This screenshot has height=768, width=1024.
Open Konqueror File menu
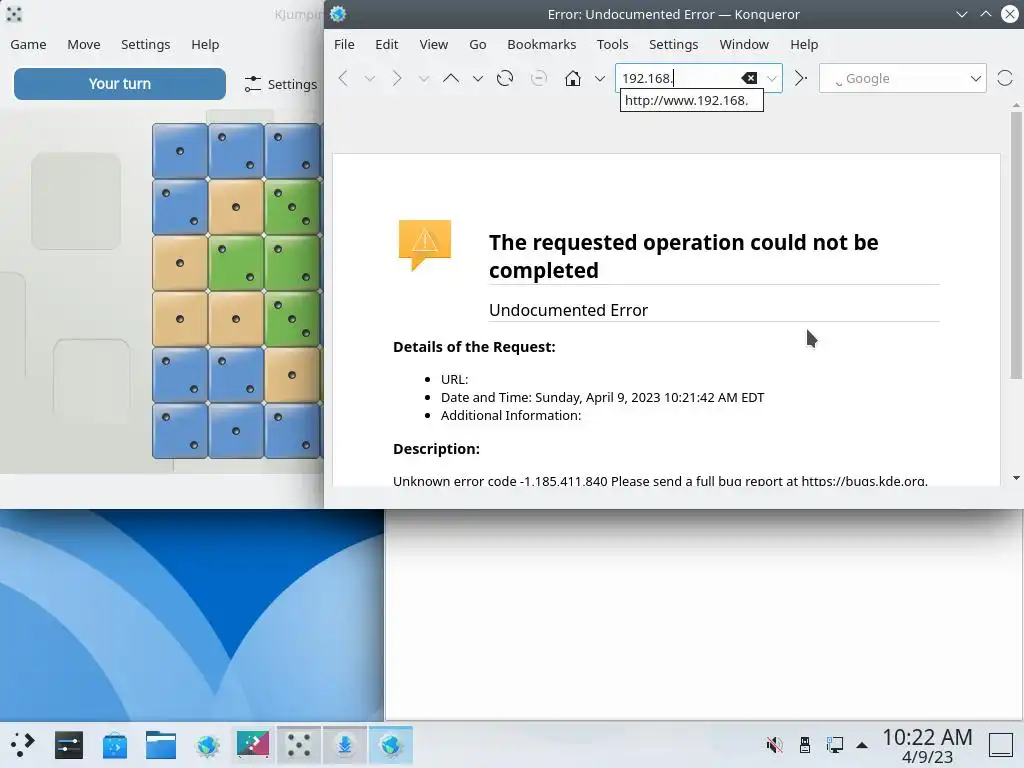point(344,44)
